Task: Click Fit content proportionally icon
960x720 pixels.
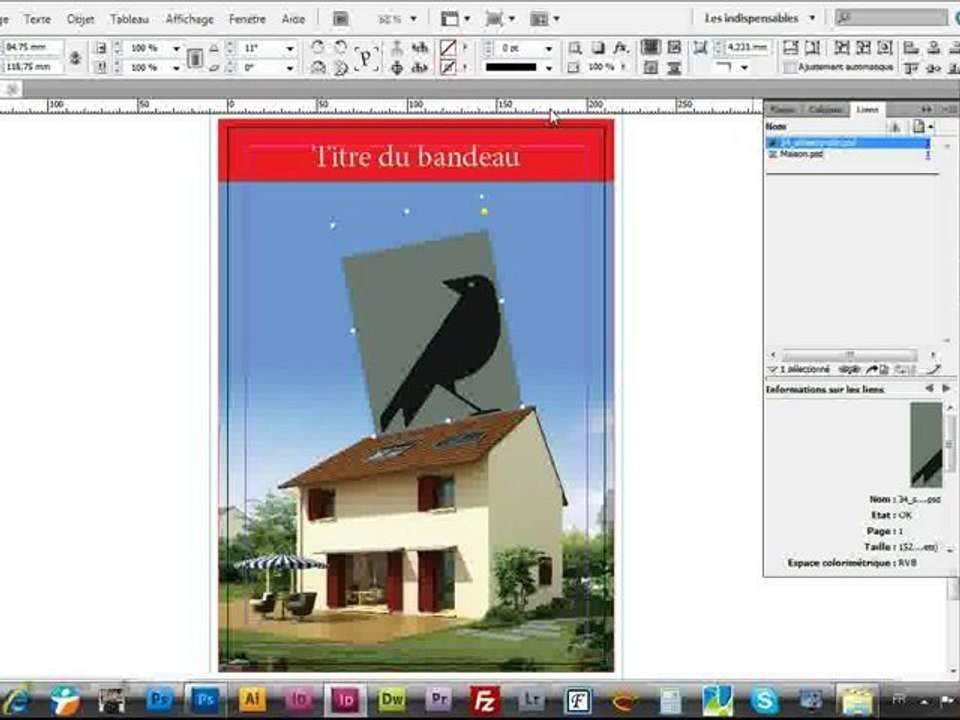Action: pos(812,47)
